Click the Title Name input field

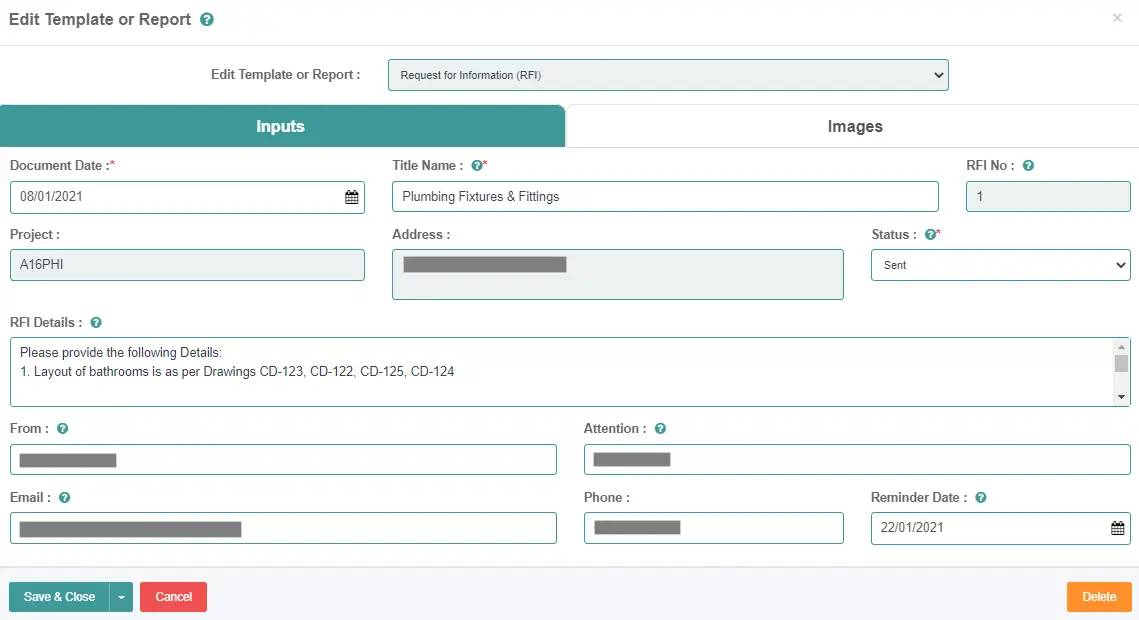pyautogui.click(x=665, y=197)
